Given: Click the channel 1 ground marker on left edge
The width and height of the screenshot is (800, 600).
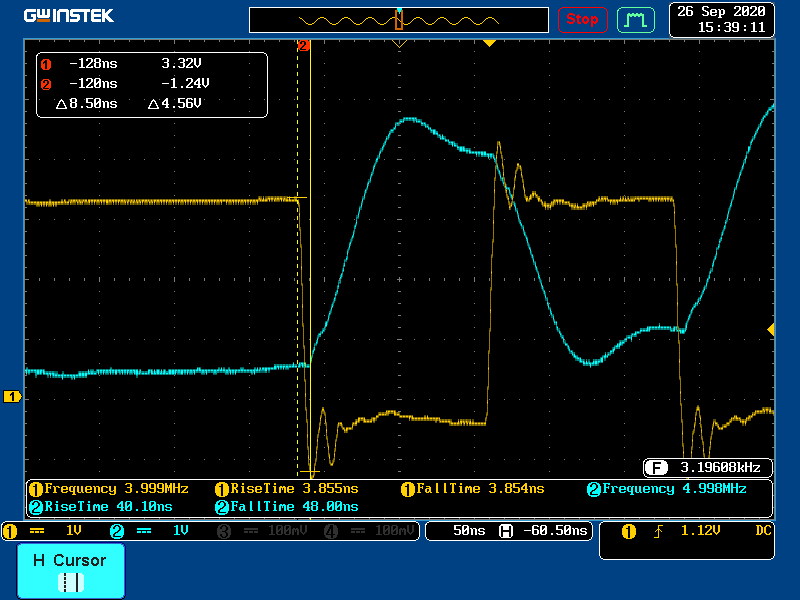Looking at the screenshot, I should [x=13, y=397].
